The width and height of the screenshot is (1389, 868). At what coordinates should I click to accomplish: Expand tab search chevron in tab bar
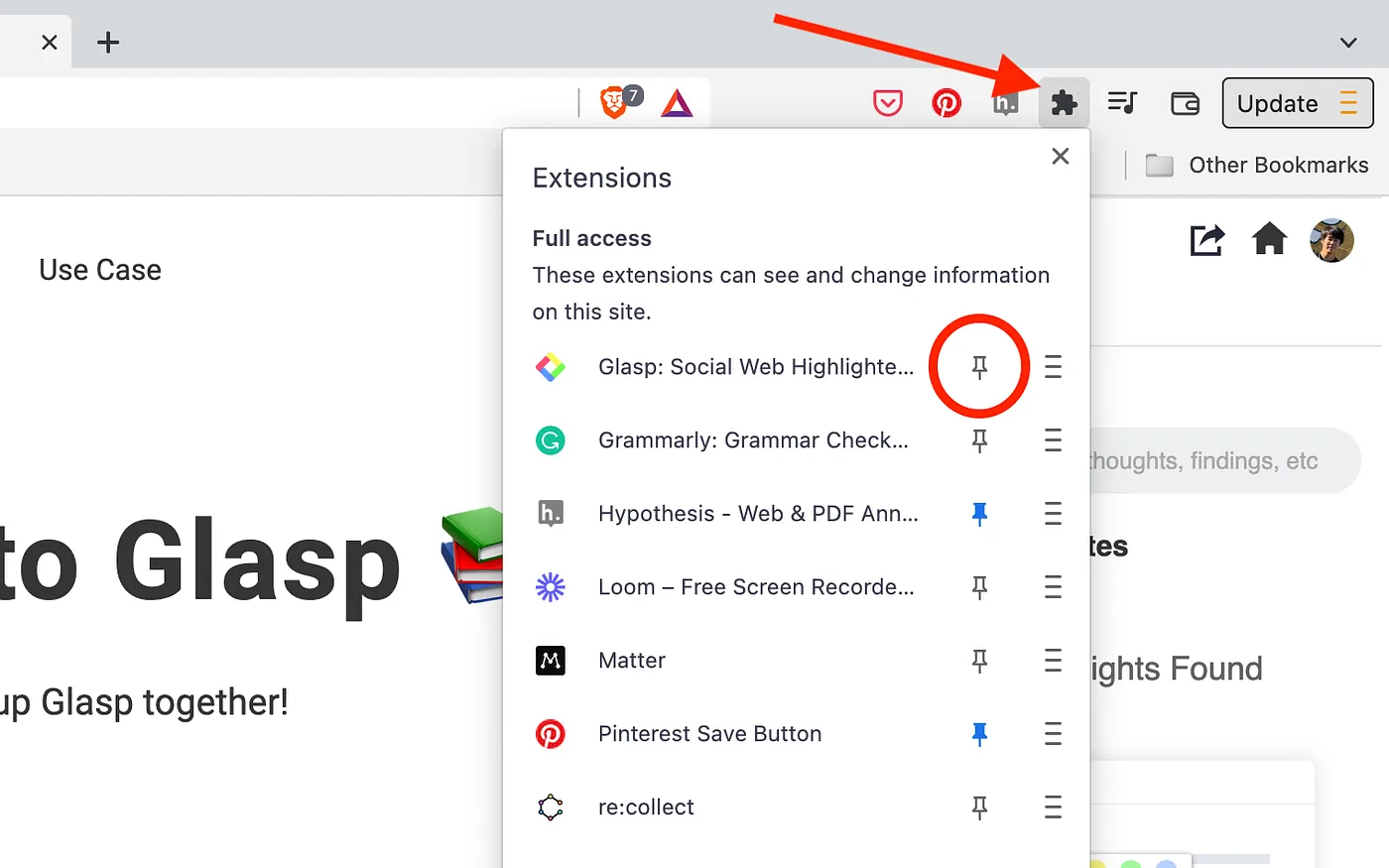[x=1347, y=43]
